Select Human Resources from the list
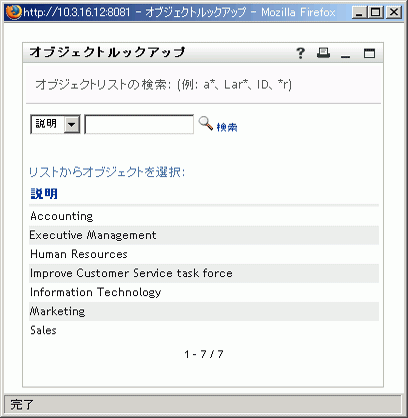The image size is (408, 418). tap(79, 254)
